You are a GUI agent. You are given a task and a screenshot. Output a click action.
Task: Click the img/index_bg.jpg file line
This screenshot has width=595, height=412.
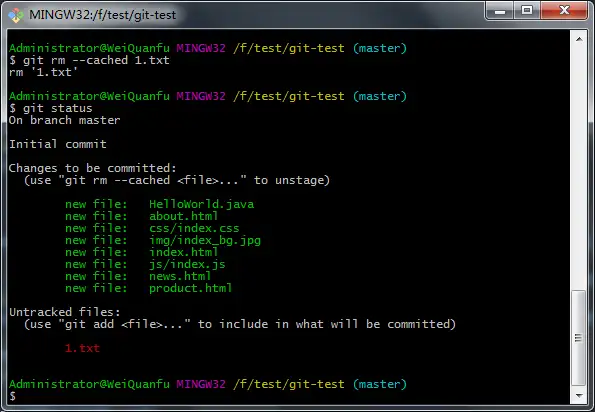point(163,240)
